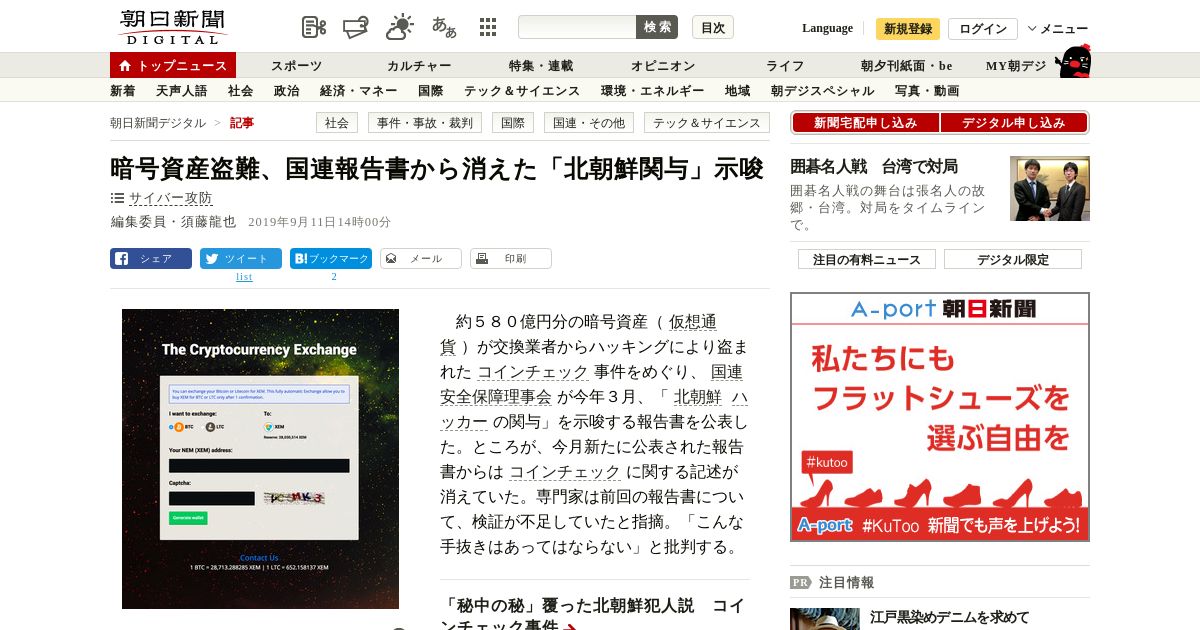Image resolution: width=1200 pixels, height=630 pixels.
Task: Open 社会 in the sub navigation bar
Action: click(x=240, y=90)
